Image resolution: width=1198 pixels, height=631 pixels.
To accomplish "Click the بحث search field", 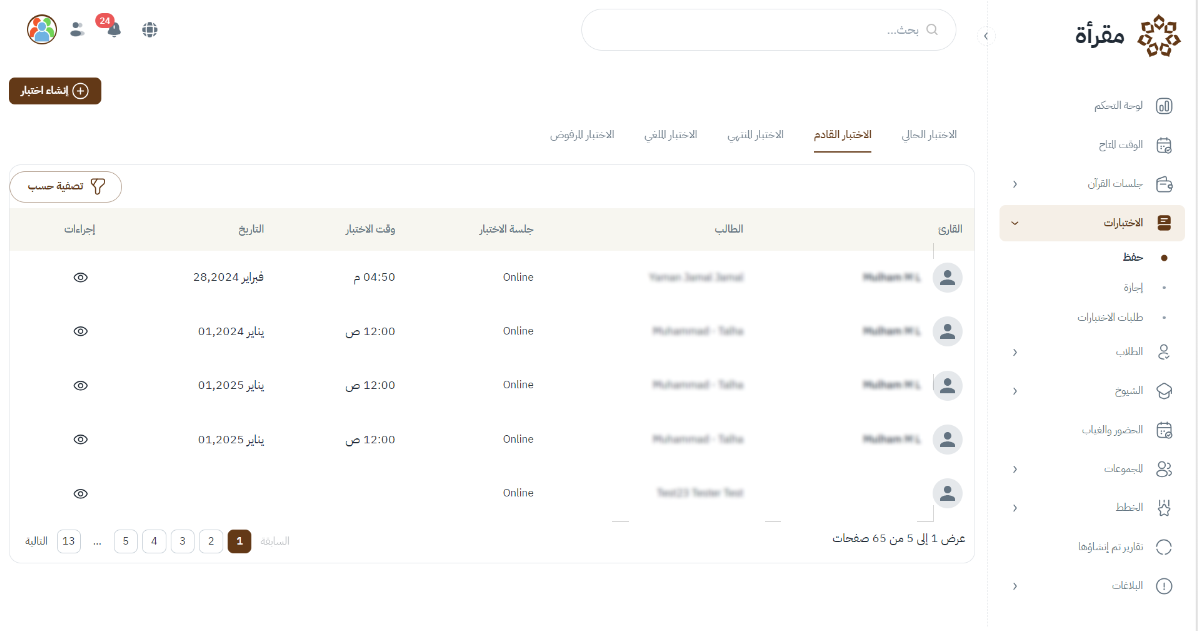I will [x=768, y=30].
